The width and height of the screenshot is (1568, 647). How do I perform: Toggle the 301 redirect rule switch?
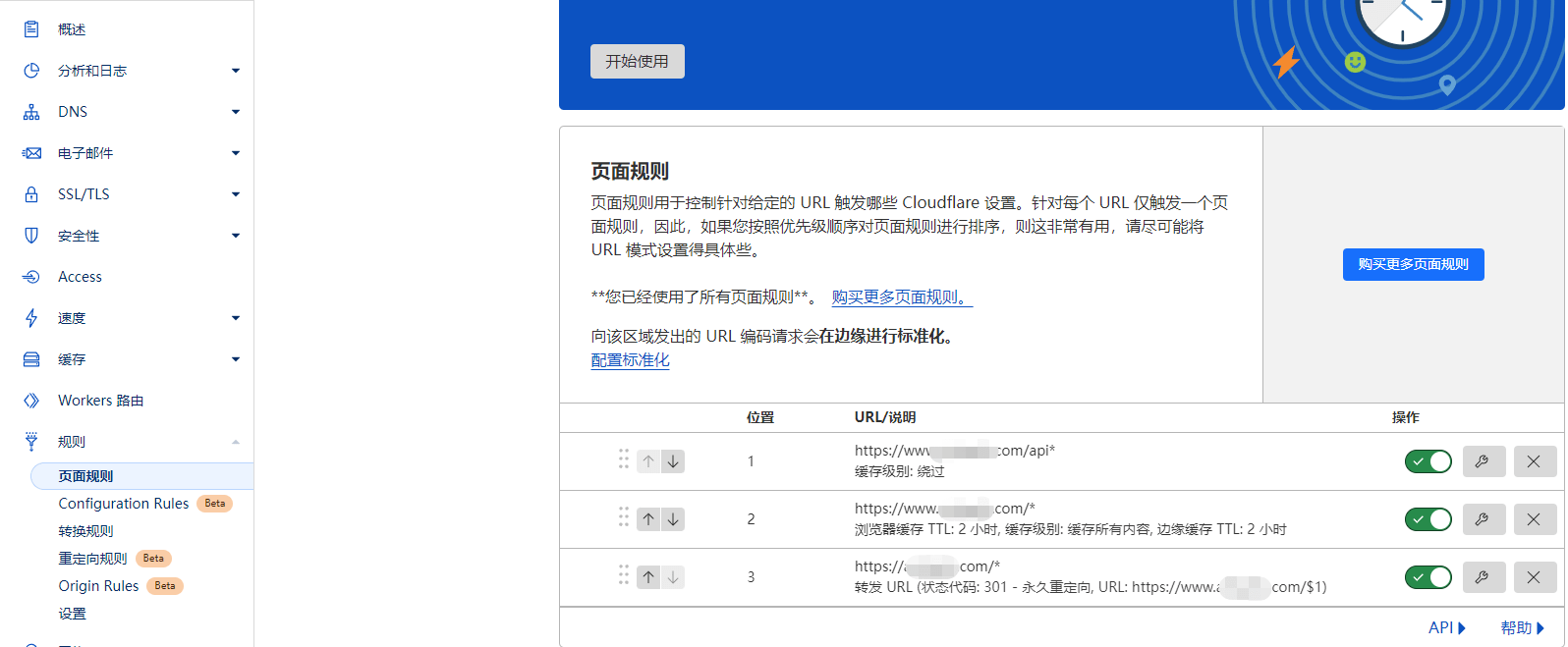pyautogui.click(x=1428, y=577)
